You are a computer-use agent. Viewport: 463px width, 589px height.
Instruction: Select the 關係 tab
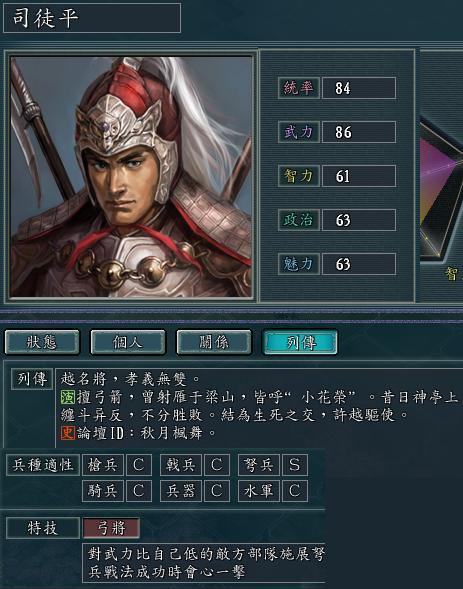[214, 342]
